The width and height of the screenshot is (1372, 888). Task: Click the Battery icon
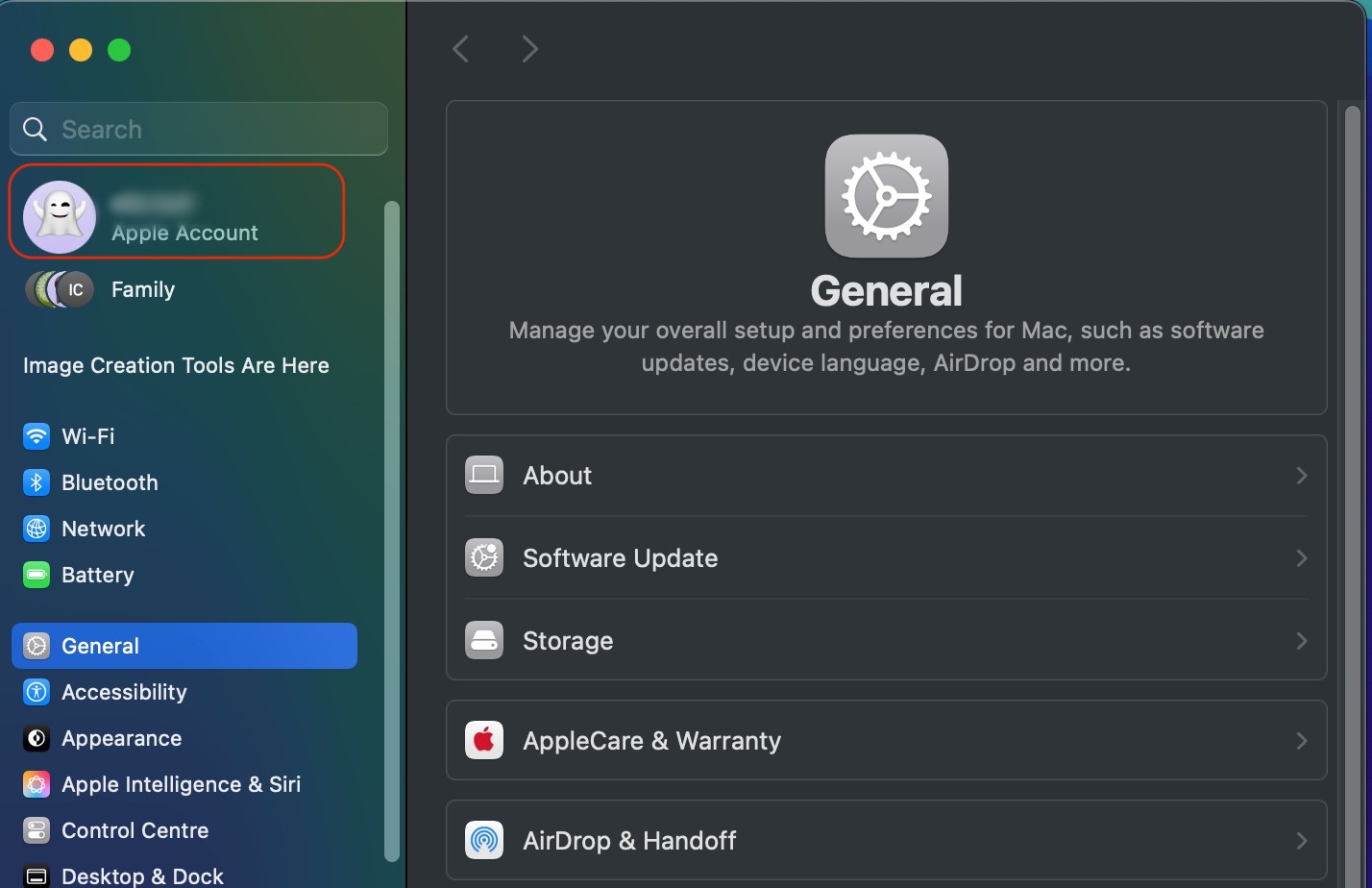coord(36,575)
